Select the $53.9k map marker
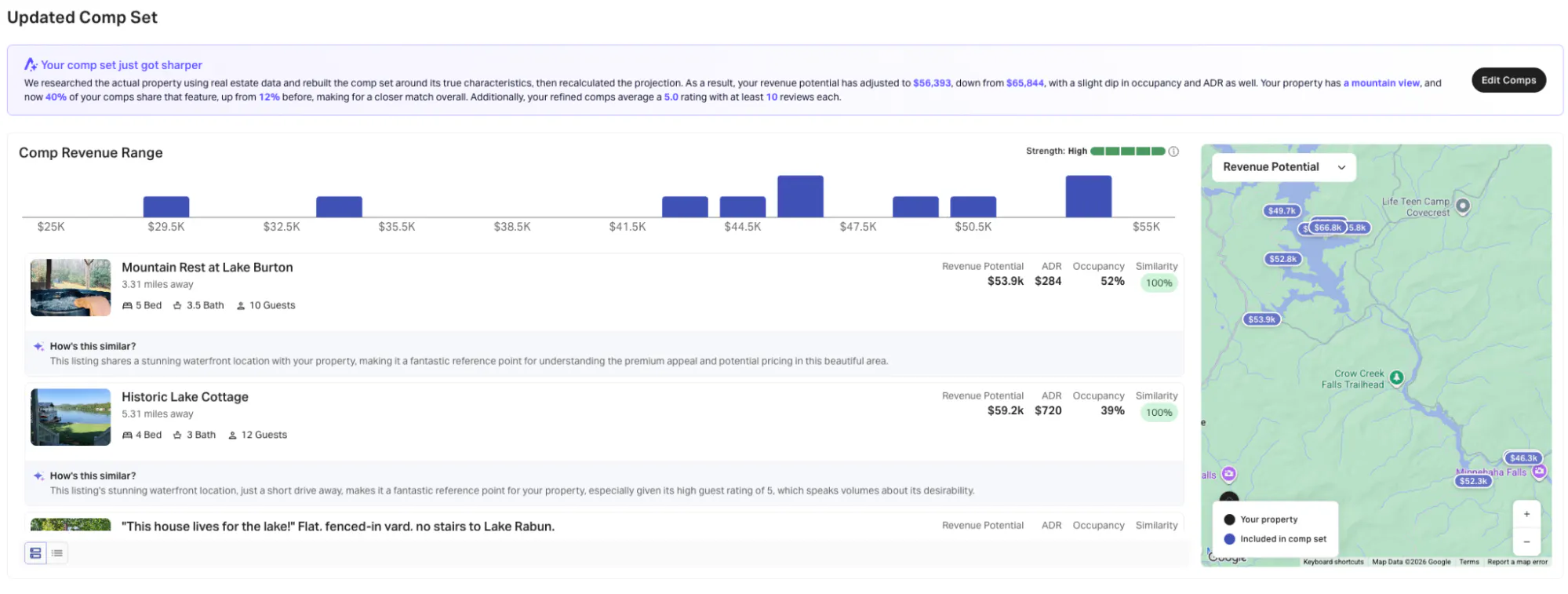1568x594 pixels. tap(1261, 319)
